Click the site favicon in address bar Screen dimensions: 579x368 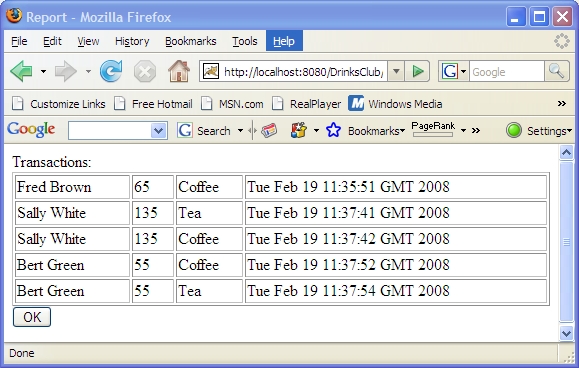tap(211, 71)
